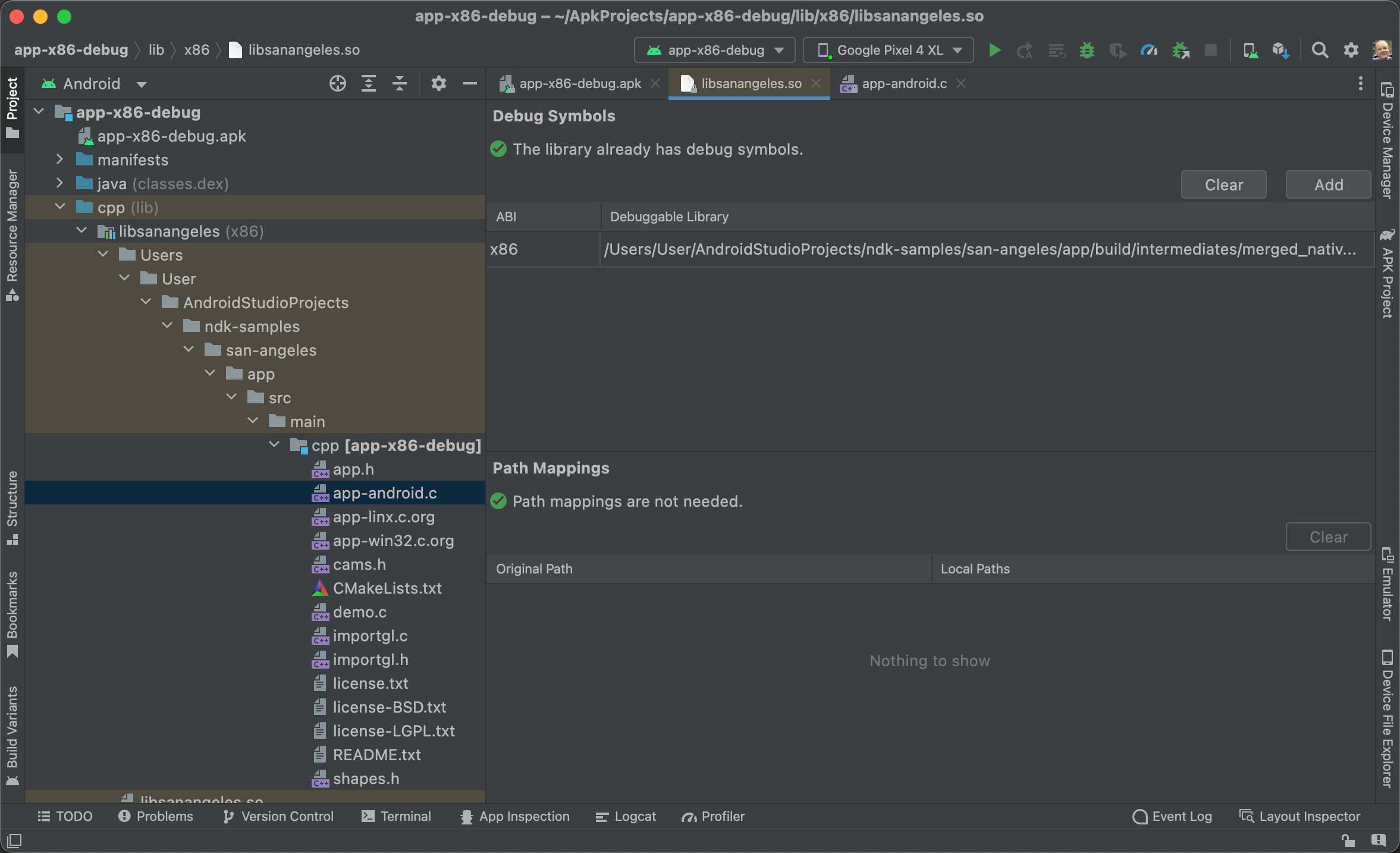The width and height of the screenshot is (1400, 853).
Task: Click the Clear button for debug symbols
Action: 1225,184
